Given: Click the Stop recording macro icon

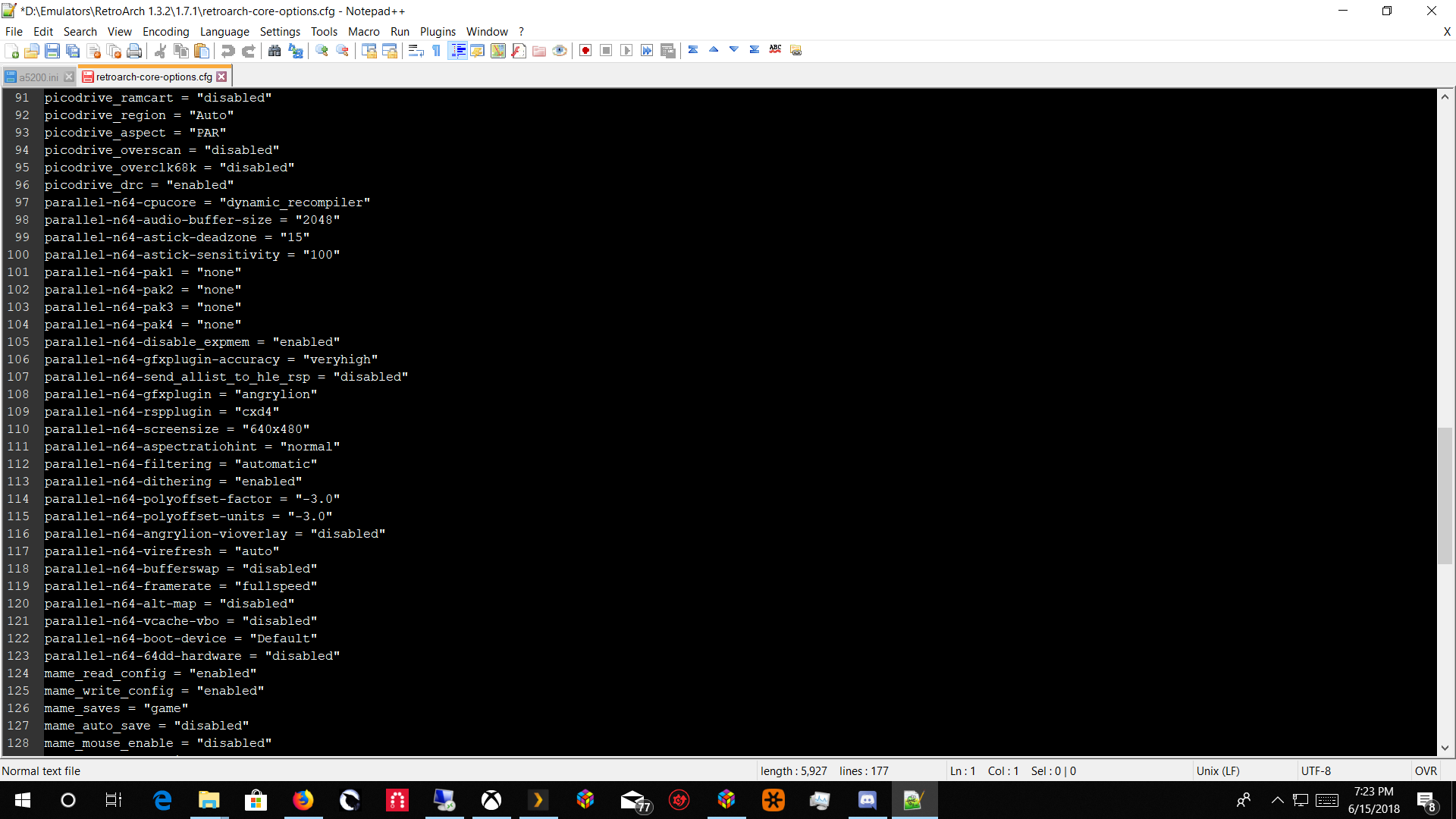Looking at the screenshot, I should click(x=606, y=51).
